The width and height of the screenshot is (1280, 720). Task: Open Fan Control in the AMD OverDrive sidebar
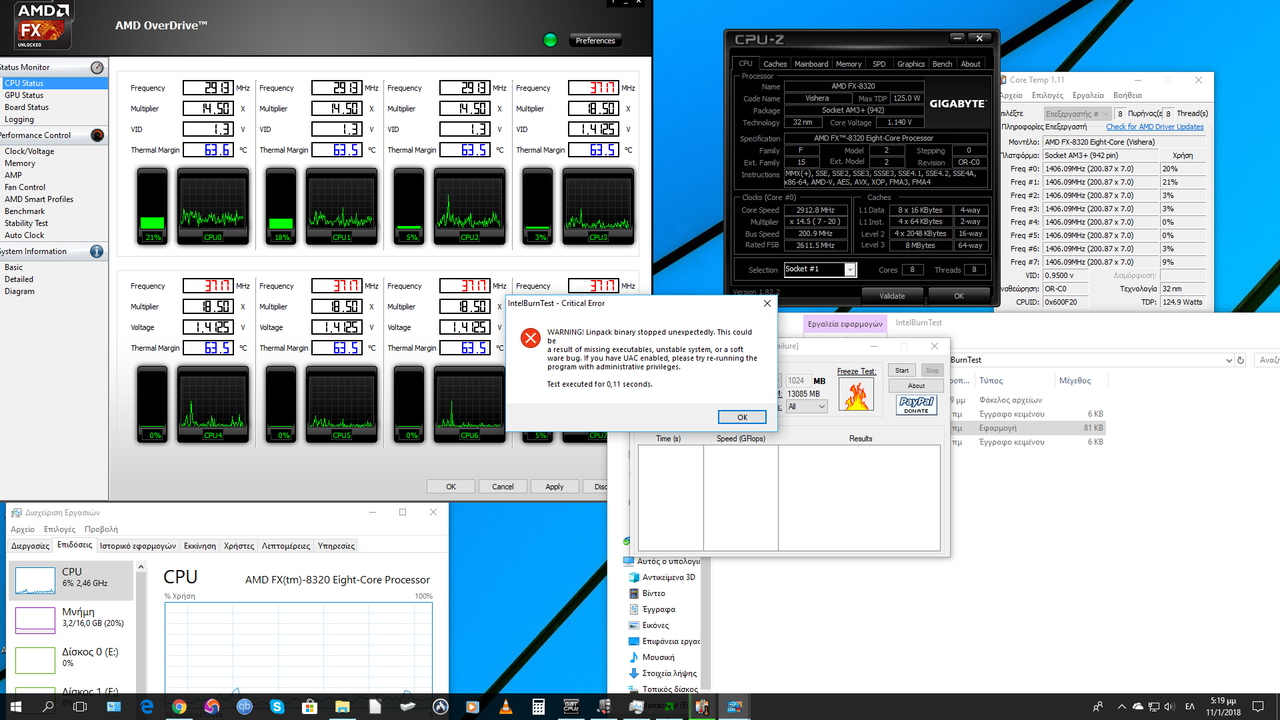[x=25, y=187]
